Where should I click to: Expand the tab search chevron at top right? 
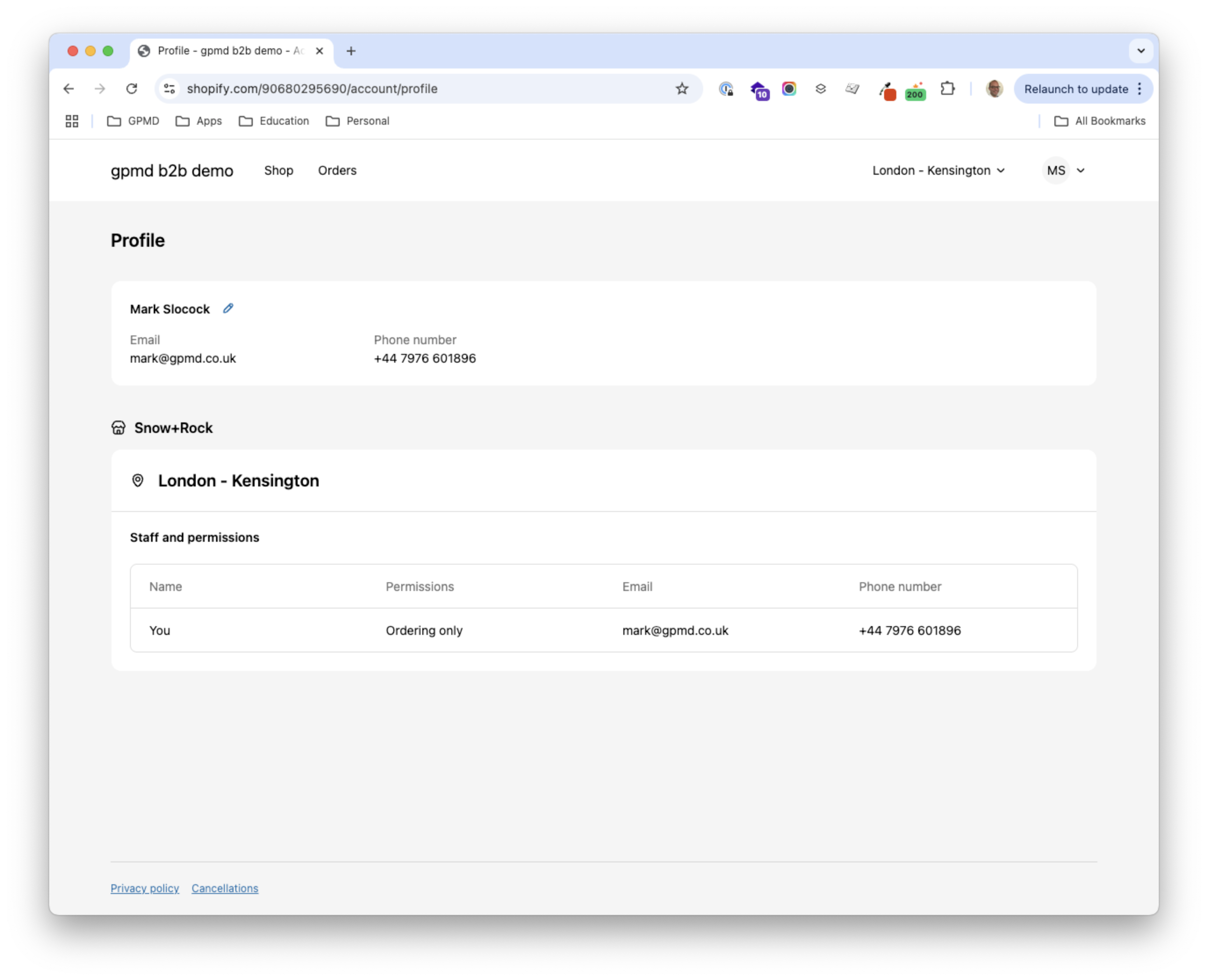[1140, 51]
